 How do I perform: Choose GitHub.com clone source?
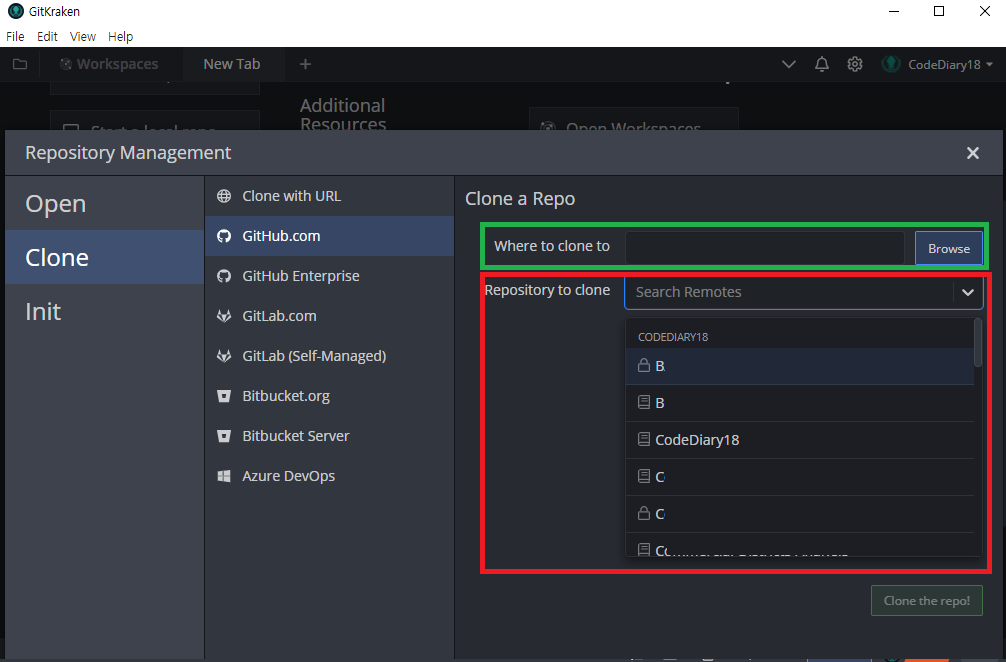click(x=329, y=236)
